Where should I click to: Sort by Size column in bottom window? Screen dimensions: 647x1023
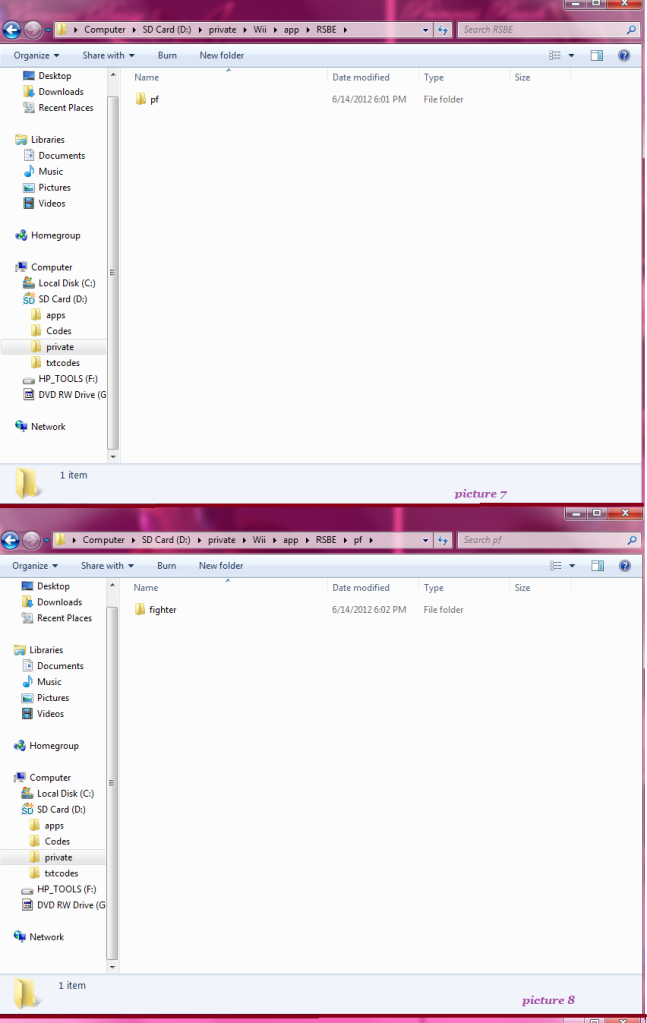tap(522, 588)
